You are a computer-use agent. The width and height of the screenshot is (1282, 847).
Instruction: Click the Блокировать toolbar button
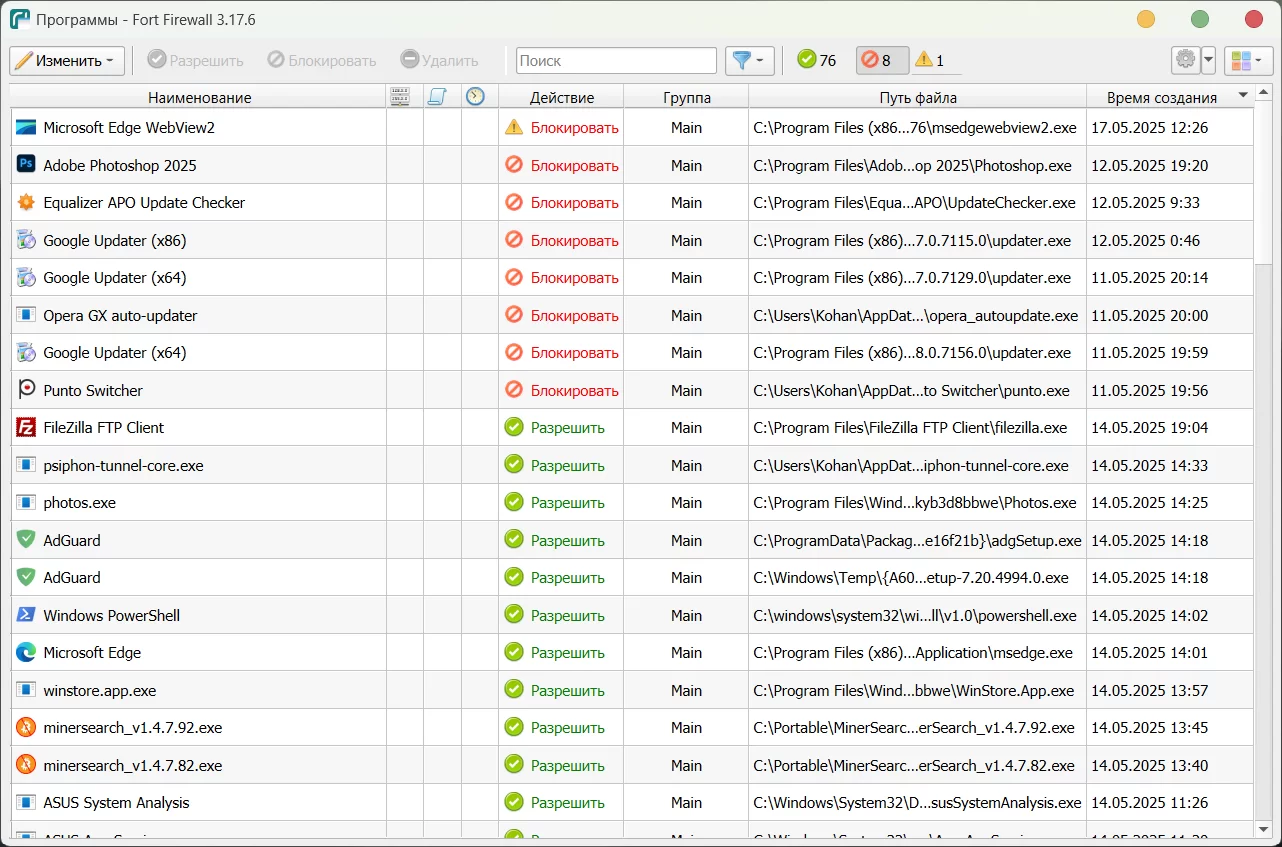(x=322, y=60)
